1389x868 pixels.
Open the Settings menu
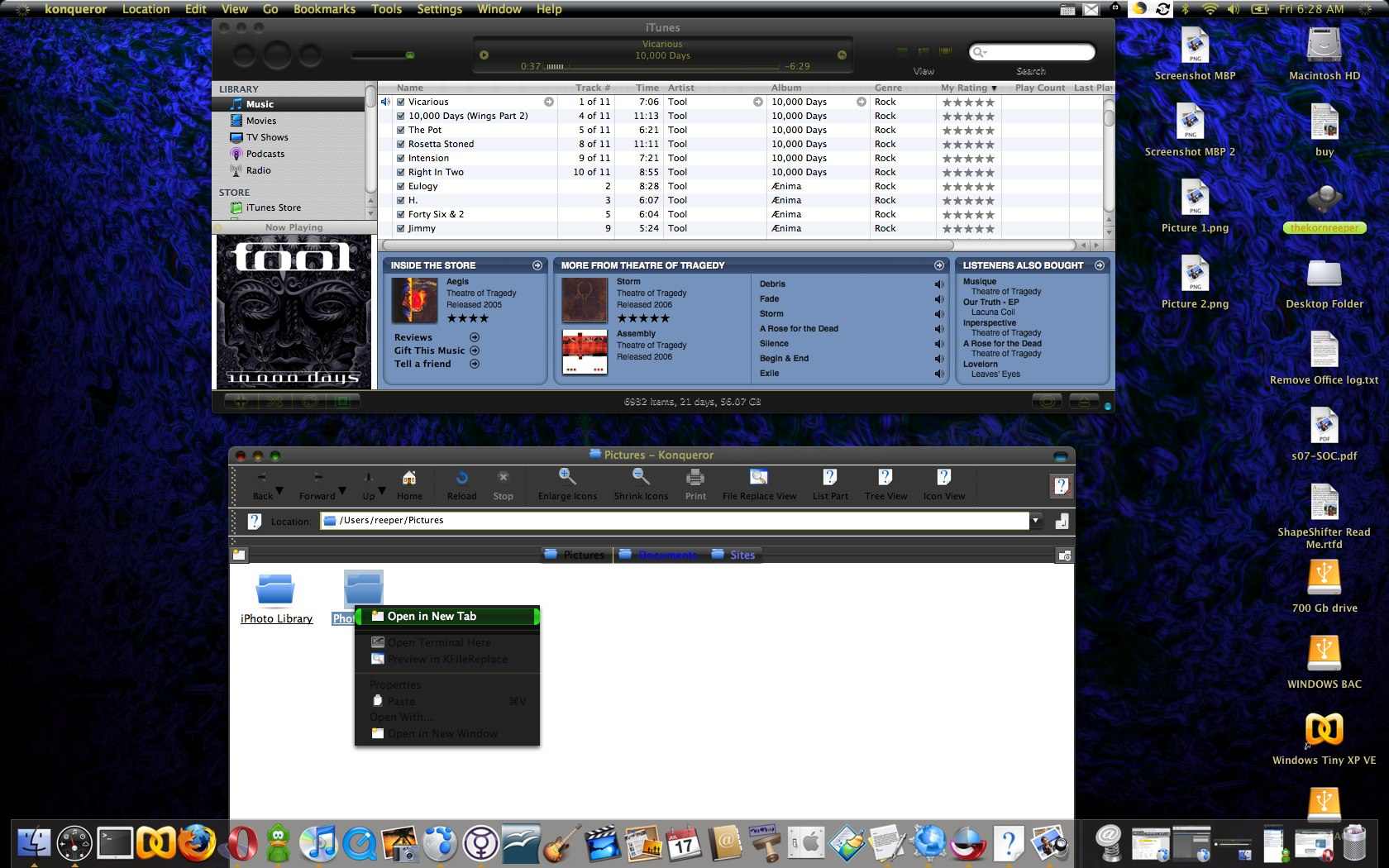tap(439, 9)
